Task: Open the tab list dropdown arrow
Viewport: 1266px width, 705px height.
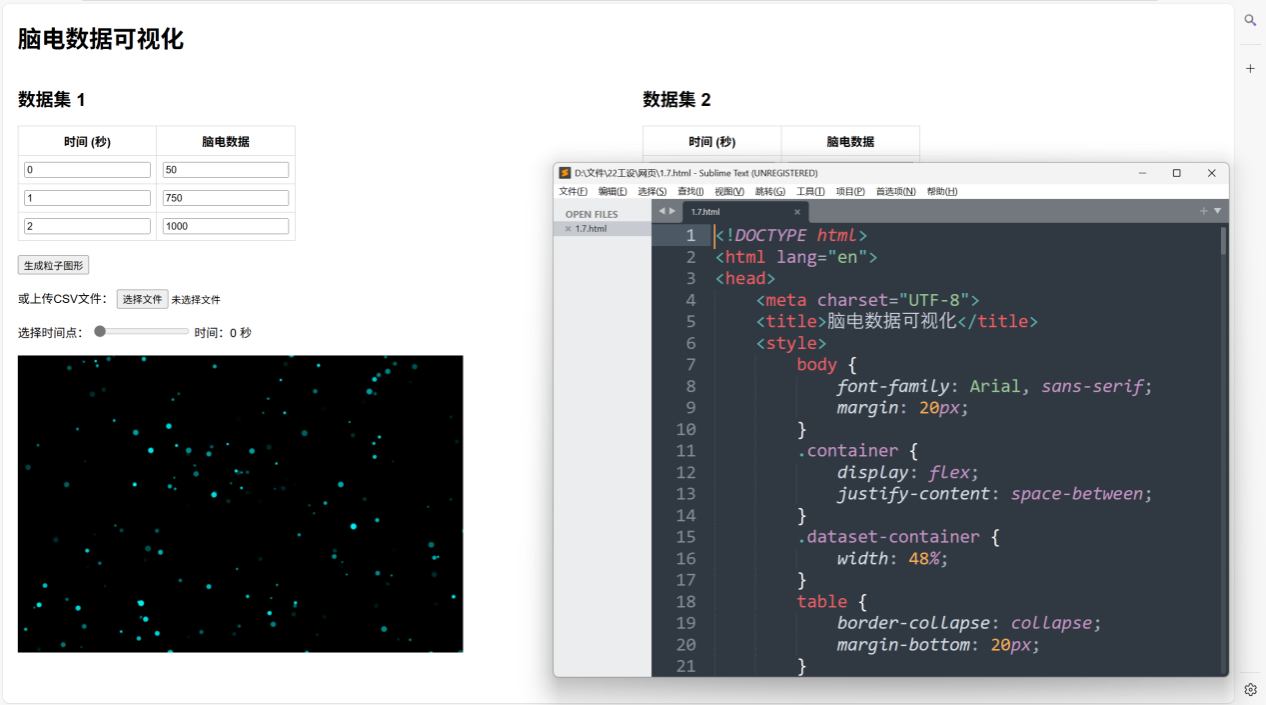Action: 1217,211
